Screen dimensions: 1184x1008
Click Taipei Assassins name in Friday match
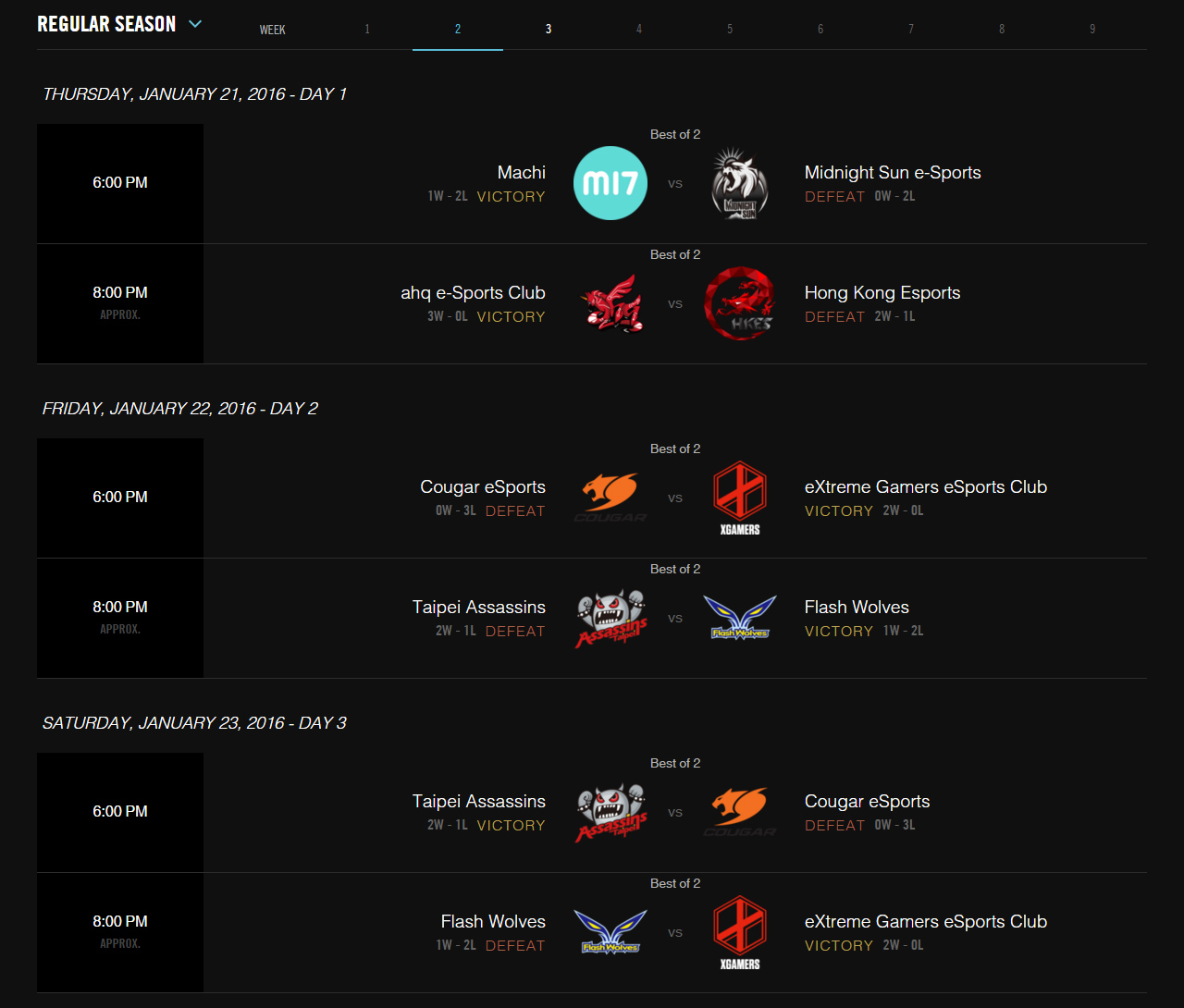[x=479, y=608]
